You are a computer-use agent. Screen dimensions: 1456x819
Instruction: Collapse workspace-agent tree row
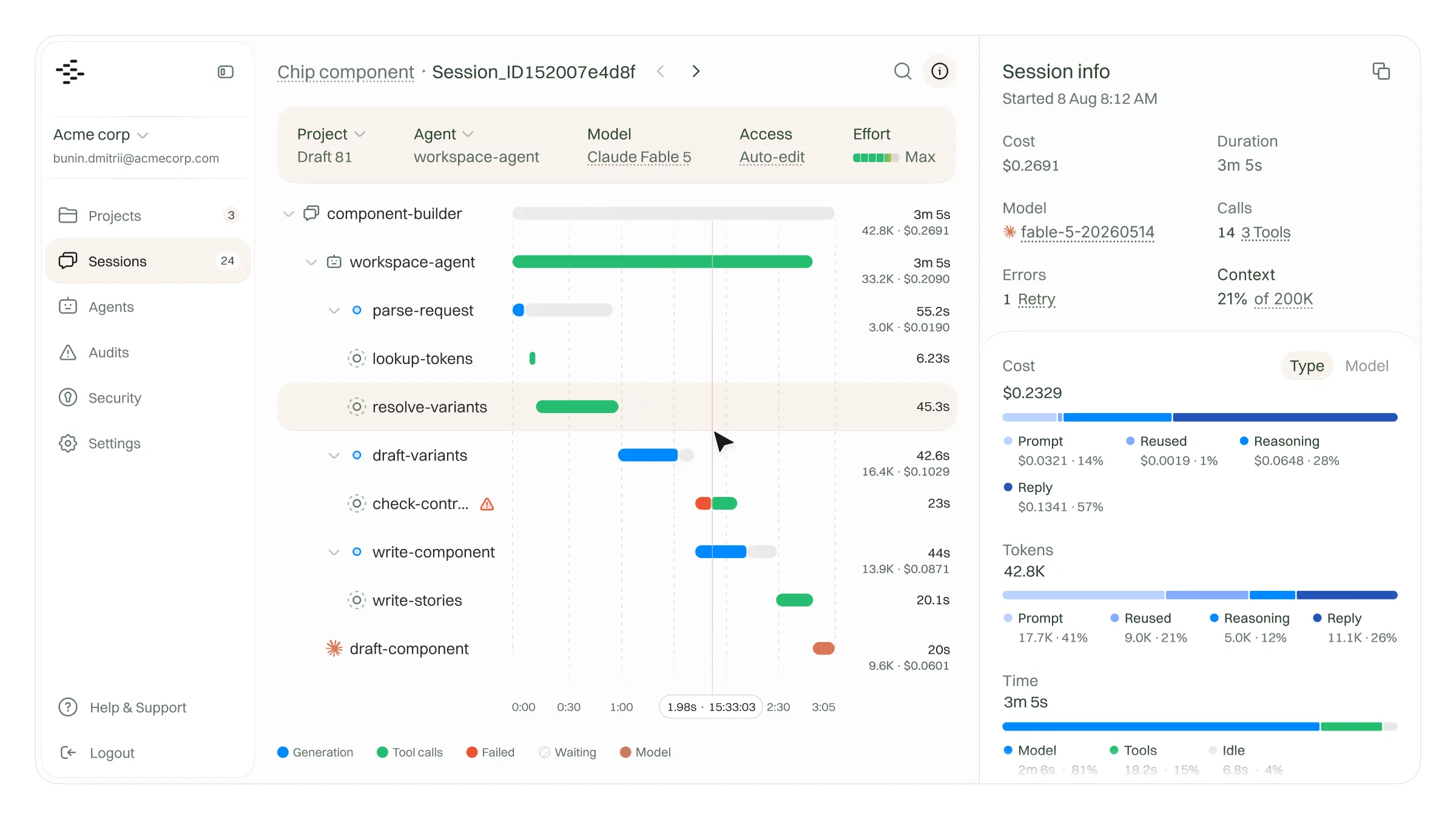point(311,262)
